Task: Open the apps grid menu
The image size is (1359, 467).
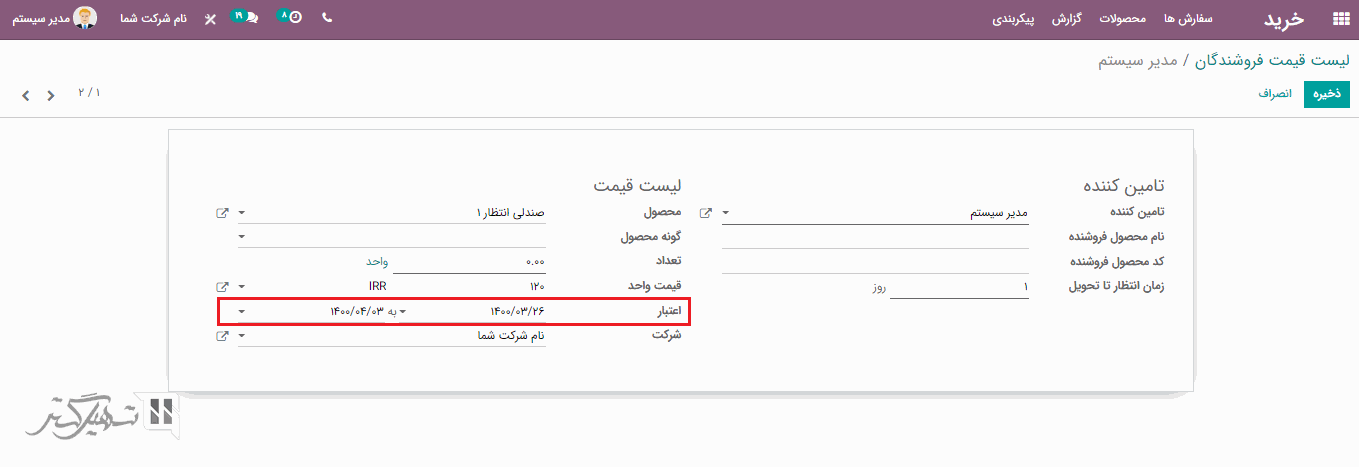Action: (x=1340, y=19)
